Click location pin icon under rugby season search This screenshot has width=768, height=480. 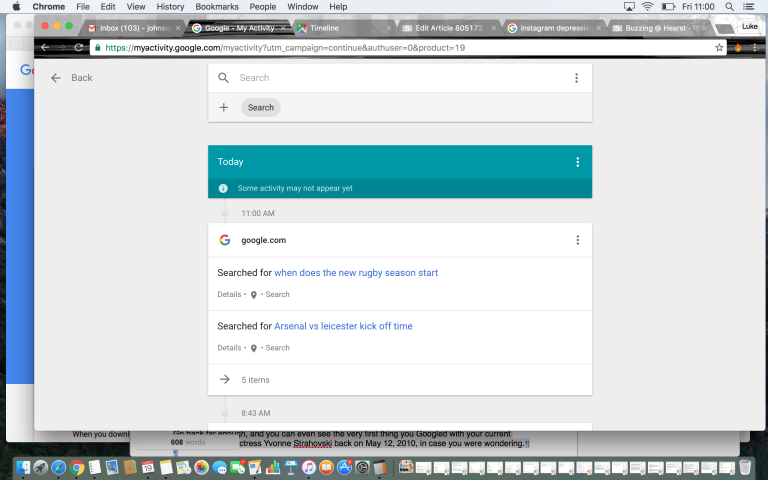254,295
